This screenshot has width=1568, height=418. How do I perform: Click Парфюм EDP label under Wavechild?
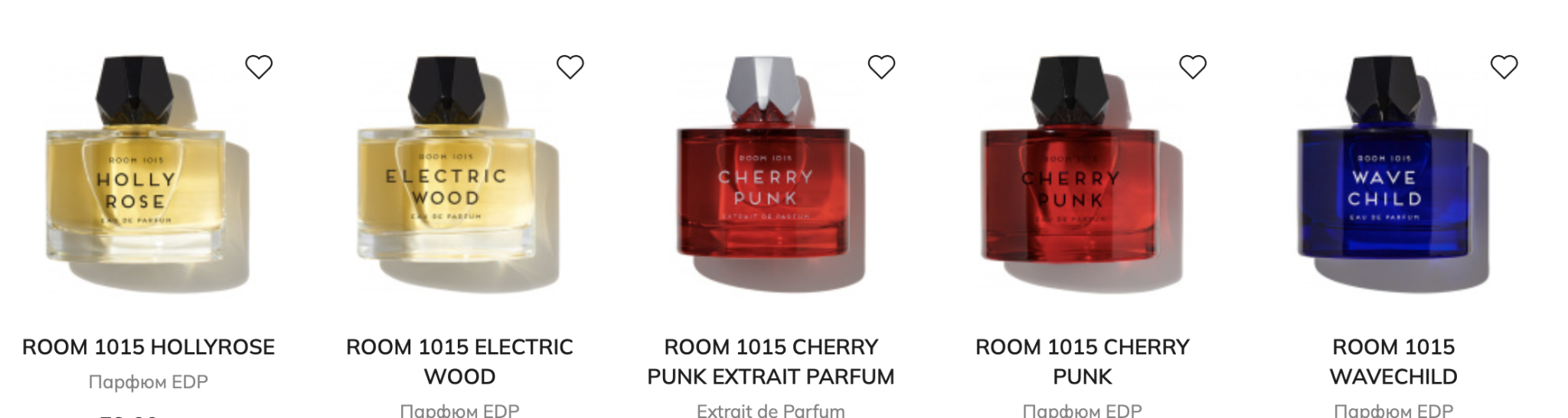click(x=1393, y=410)
